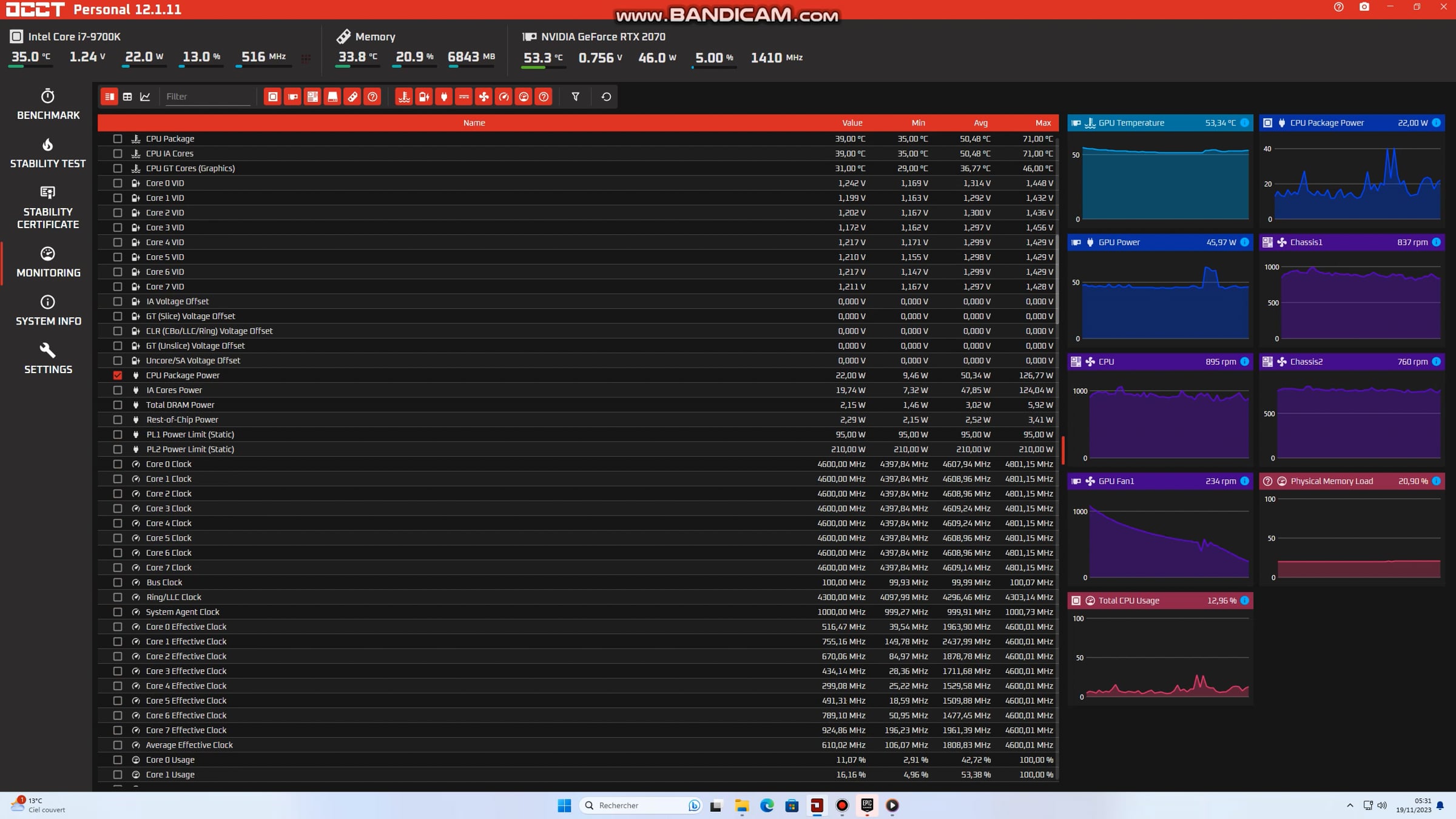The width and height of the screenshot is (1456, 819).
Task: Open the taskbar clock showing 05:31
Action: coord(1414,805)
